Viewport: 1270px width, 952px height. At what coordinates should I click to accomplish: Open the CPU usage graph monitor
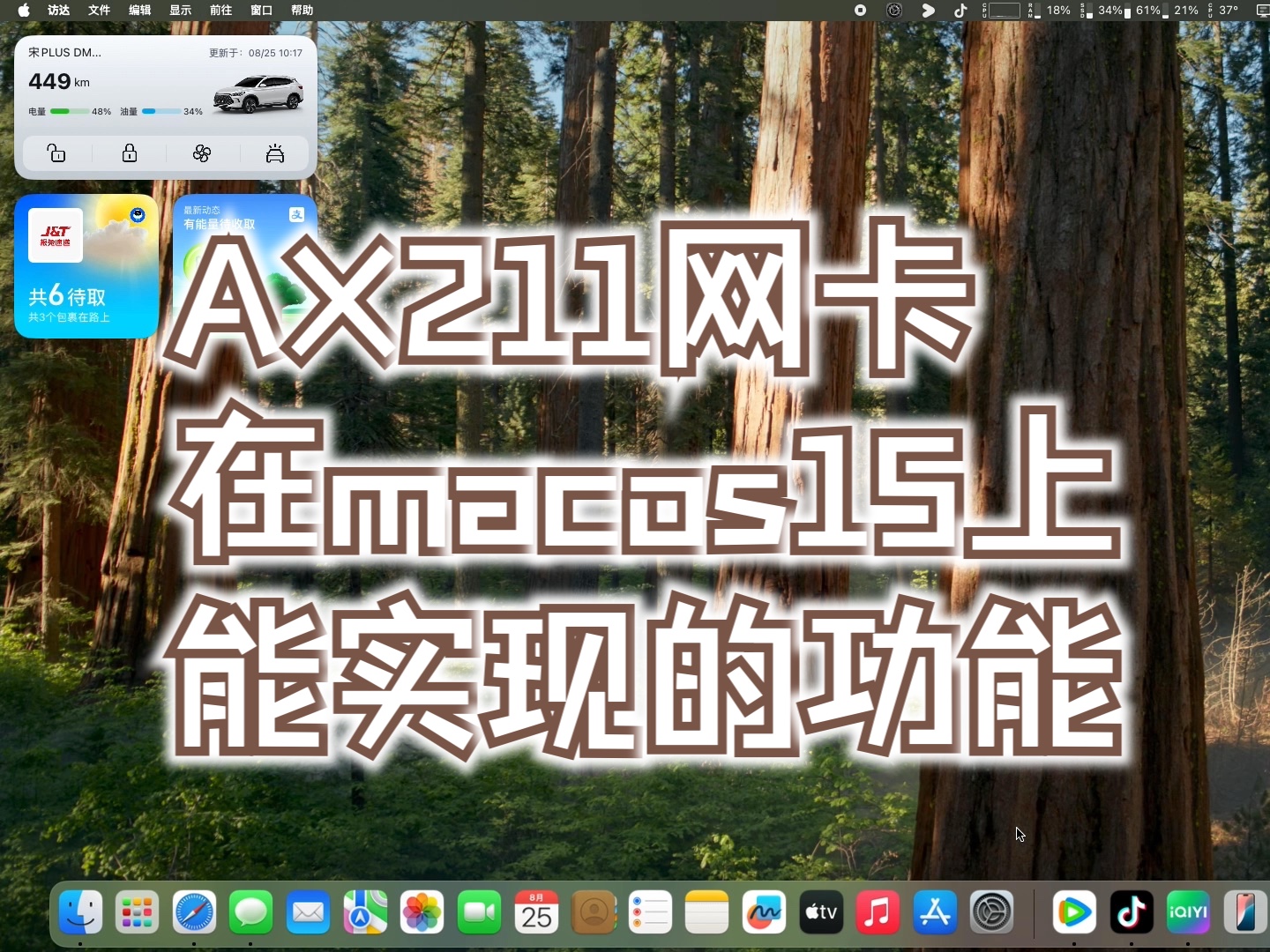pyautogui.click(x=1001, y=11)
